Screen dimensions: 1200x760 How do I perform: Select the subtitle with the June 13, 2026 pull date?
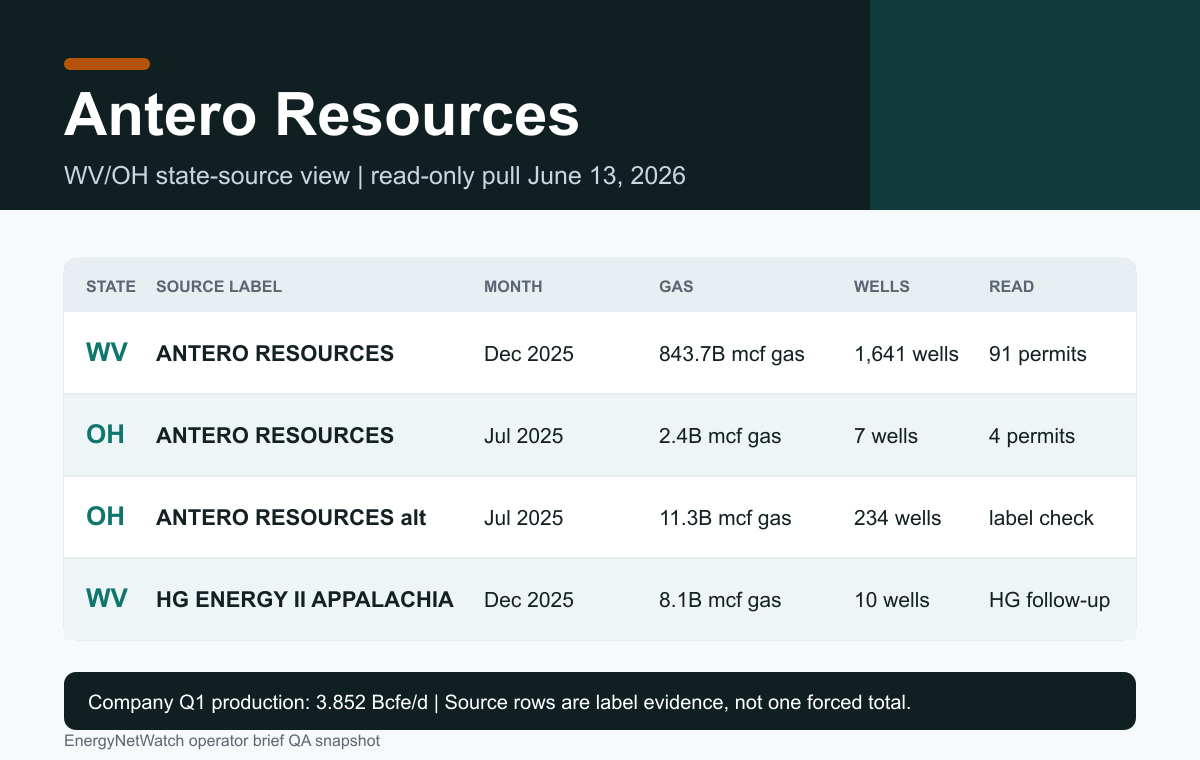pos(375,176)
